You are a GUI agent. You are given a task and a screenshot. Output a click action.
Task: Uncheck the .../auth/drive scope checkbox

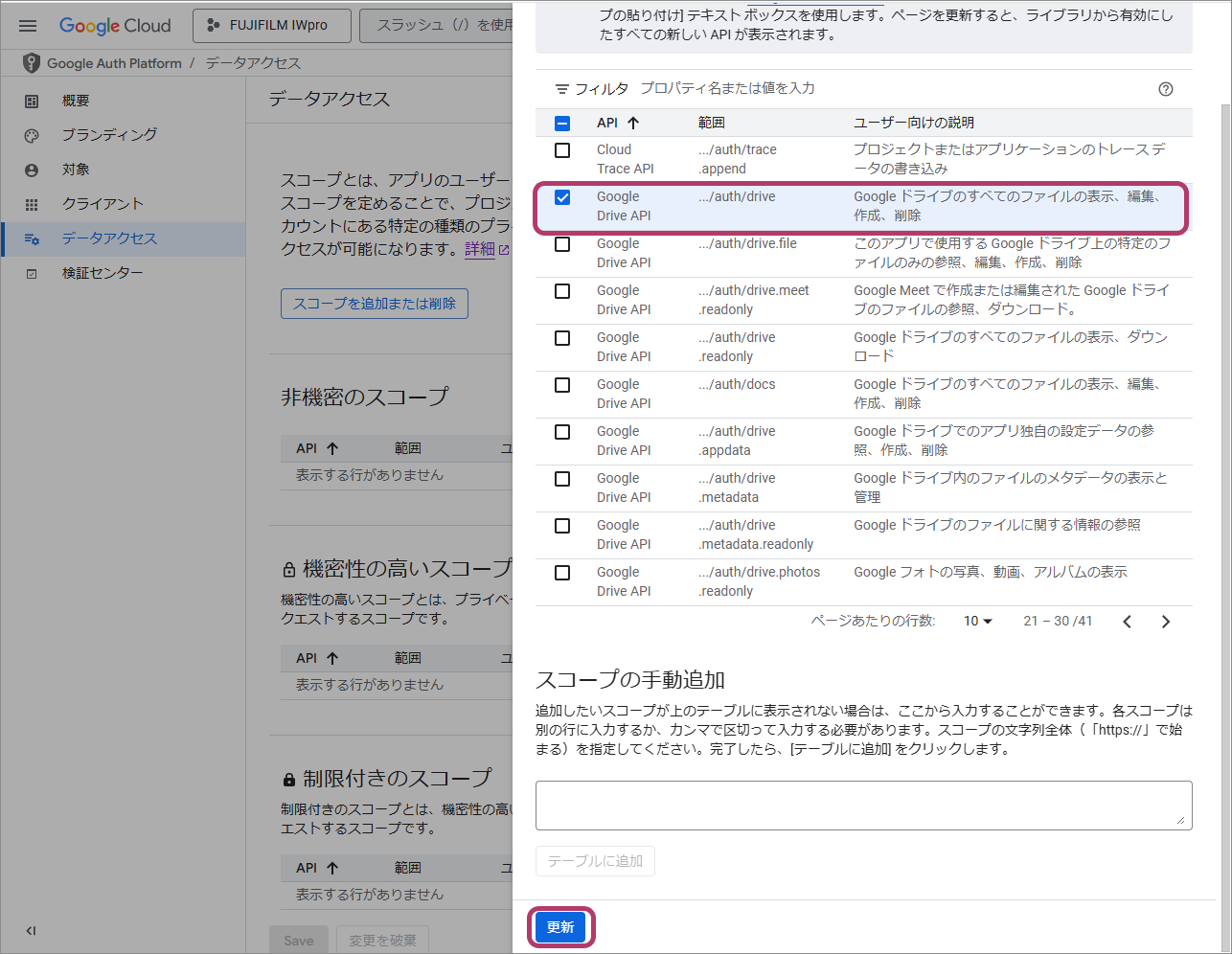pyautogui.click(x=562, y=197)
